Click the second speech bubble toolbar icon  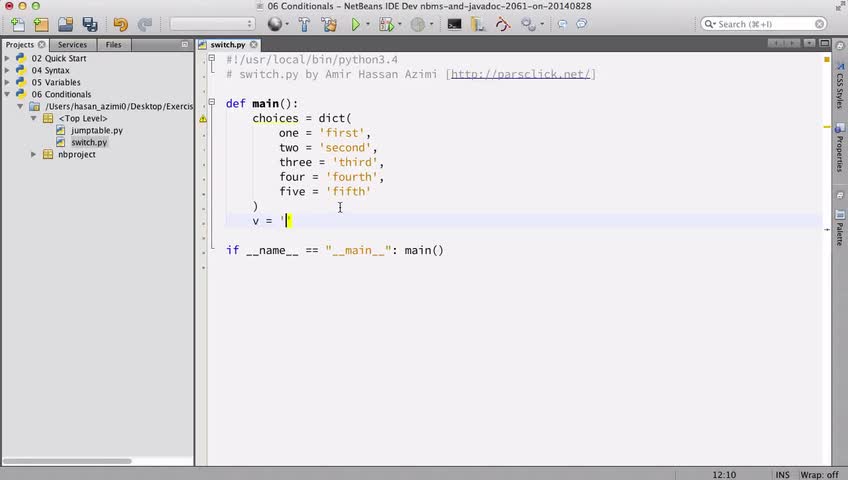(x=581, y=24)
